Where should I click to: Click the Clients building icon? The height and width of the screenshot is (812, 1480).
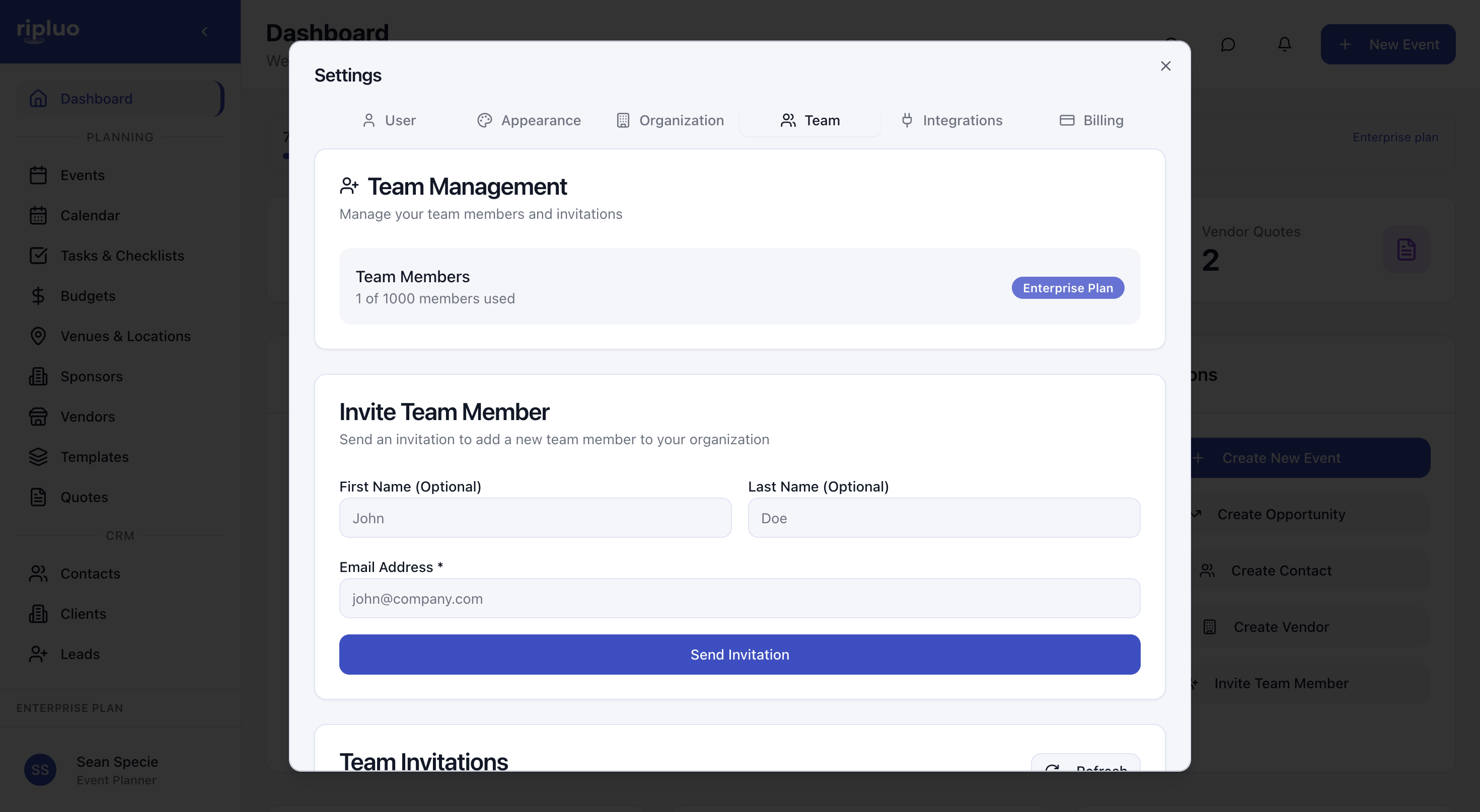point(38,614)
